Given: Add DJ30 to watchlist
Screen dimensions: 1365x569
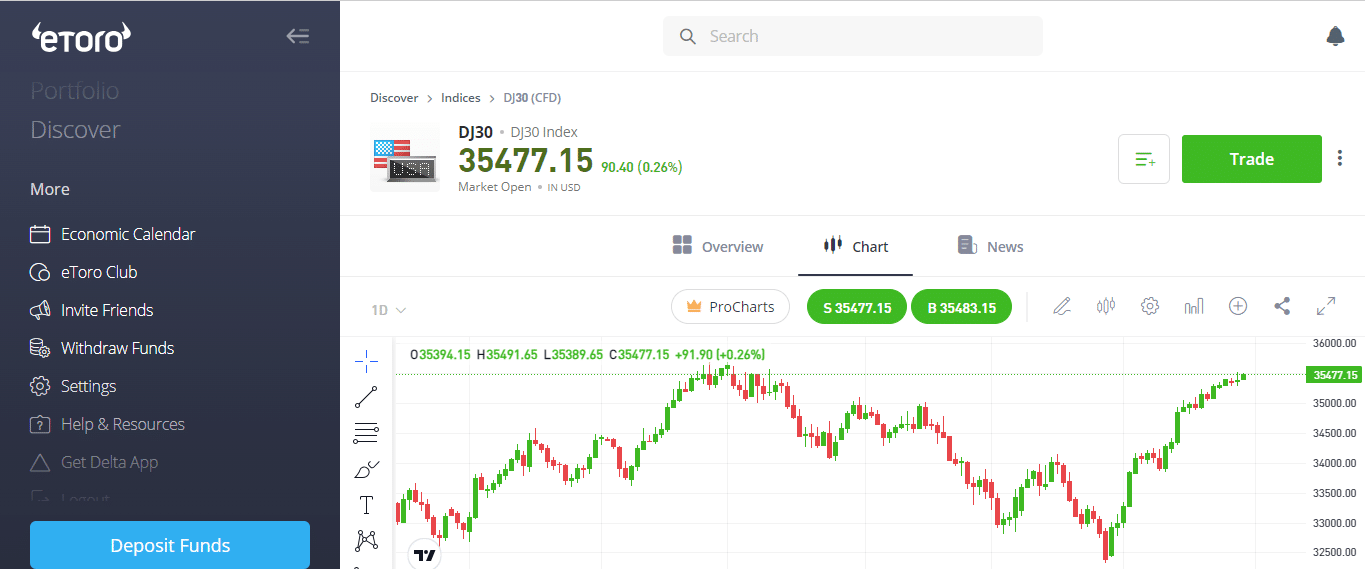Looking at the screenshot, I should pyautogui.click(x=1144, y=159).
